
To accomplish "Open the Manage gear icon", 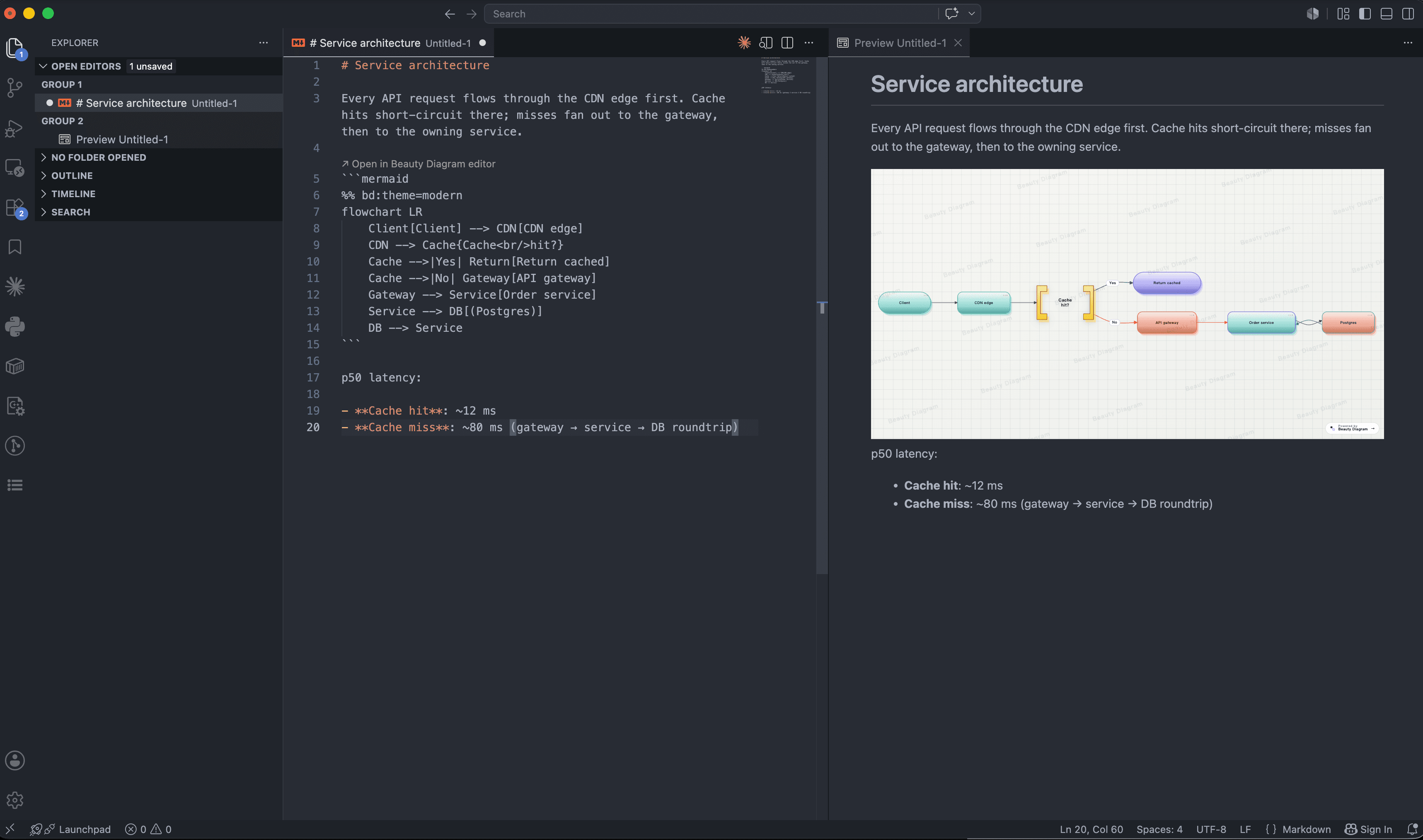I will [15, 800].
